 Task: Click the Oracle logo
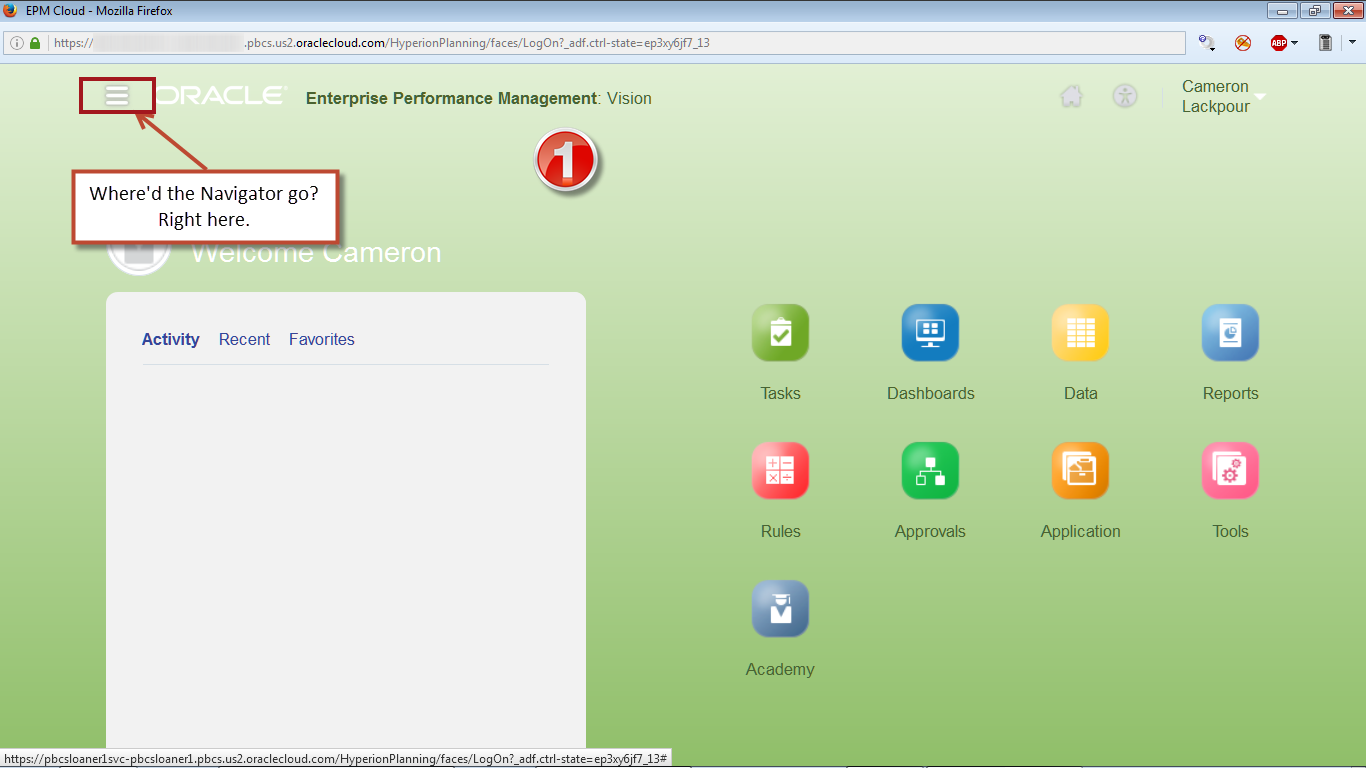[x=221, y=95]
